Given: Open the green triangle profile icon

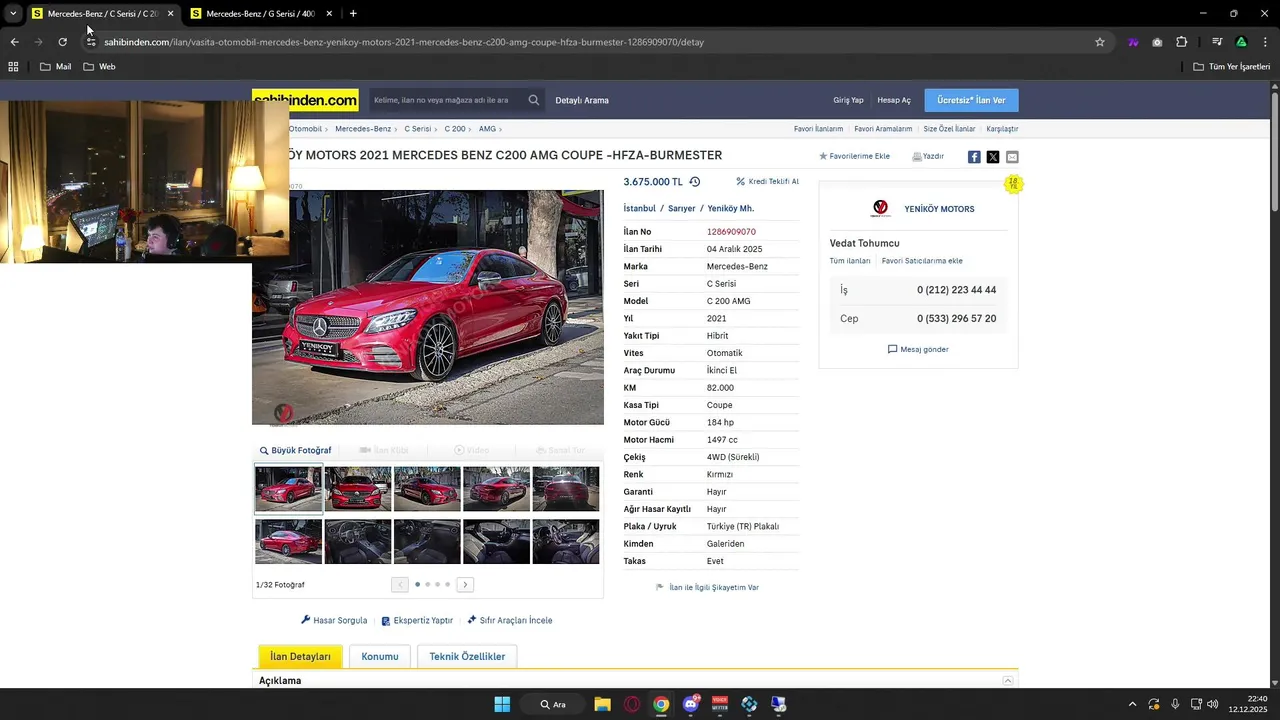Looking at the screenshot, I should coord(1241,42).
